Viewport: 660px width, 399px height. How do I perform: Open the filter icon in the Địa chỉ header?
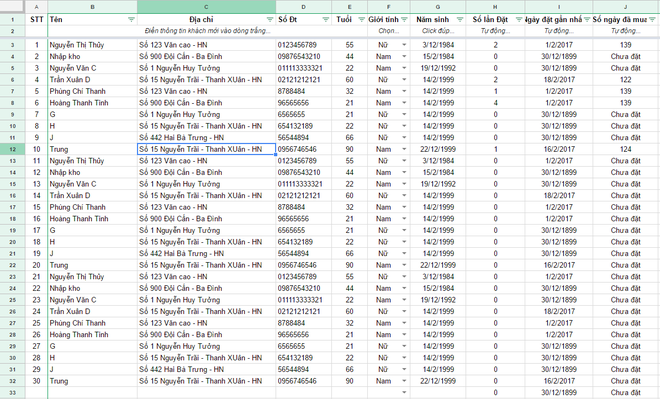tap(270, 20)
